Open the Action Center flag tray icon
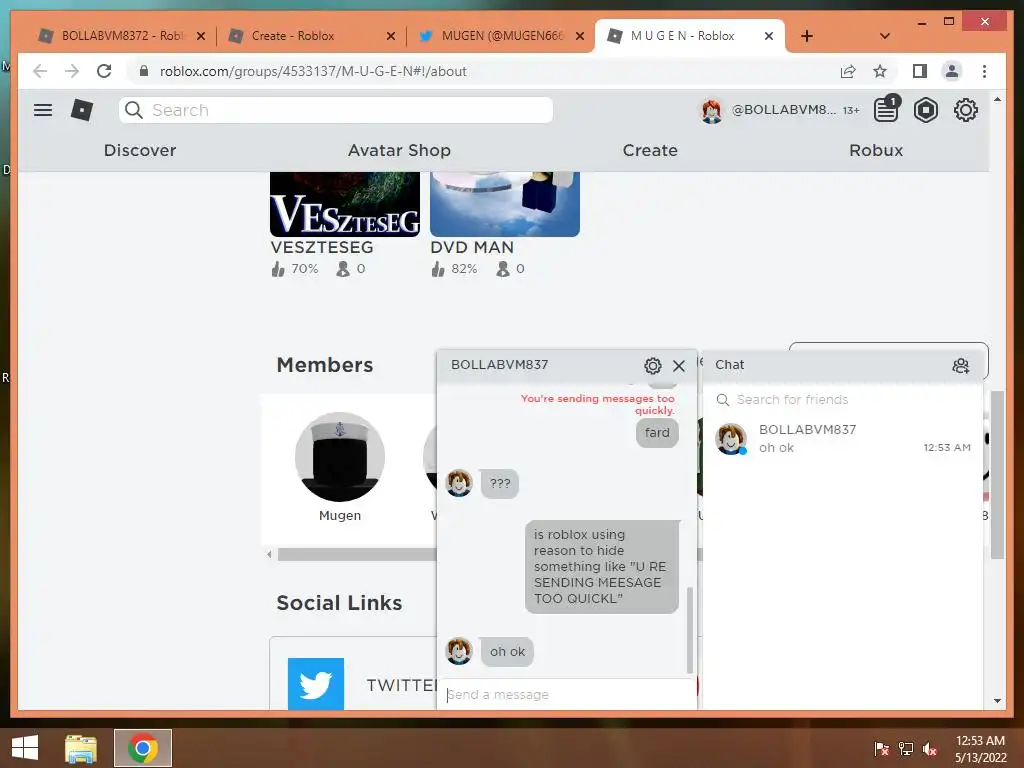1024x768 pixels. (x=882, y=749)
